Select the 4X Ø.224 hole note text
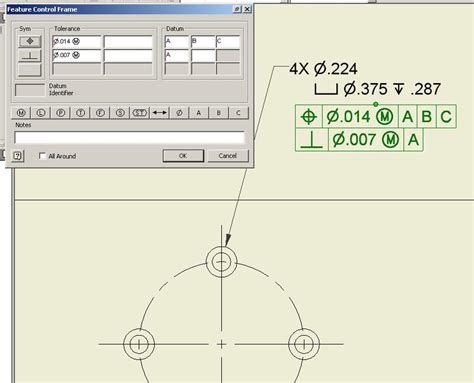474x383 pixels. (x=323, y=69)
